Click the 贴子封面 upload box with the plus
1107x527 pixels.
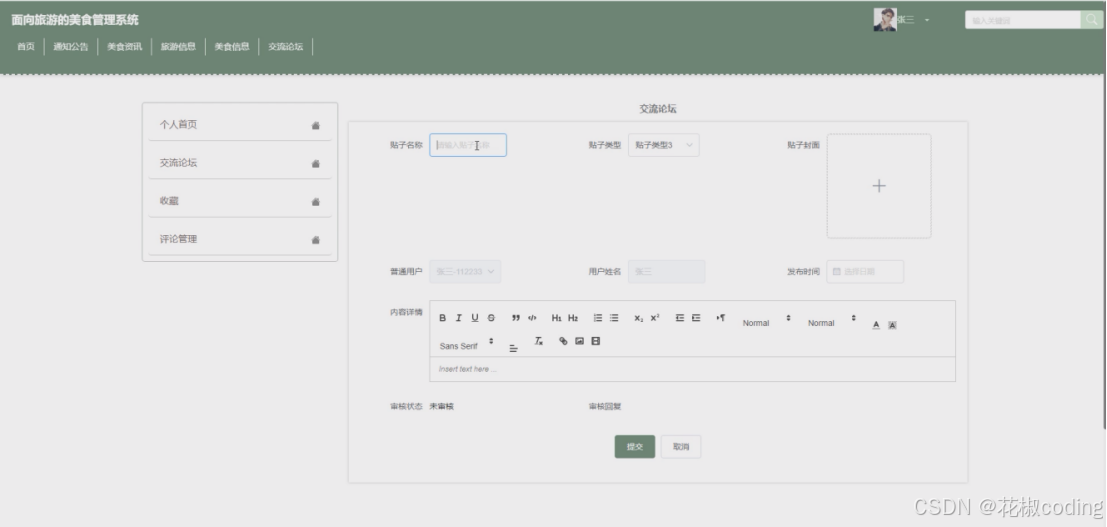[x=879, y=186]
